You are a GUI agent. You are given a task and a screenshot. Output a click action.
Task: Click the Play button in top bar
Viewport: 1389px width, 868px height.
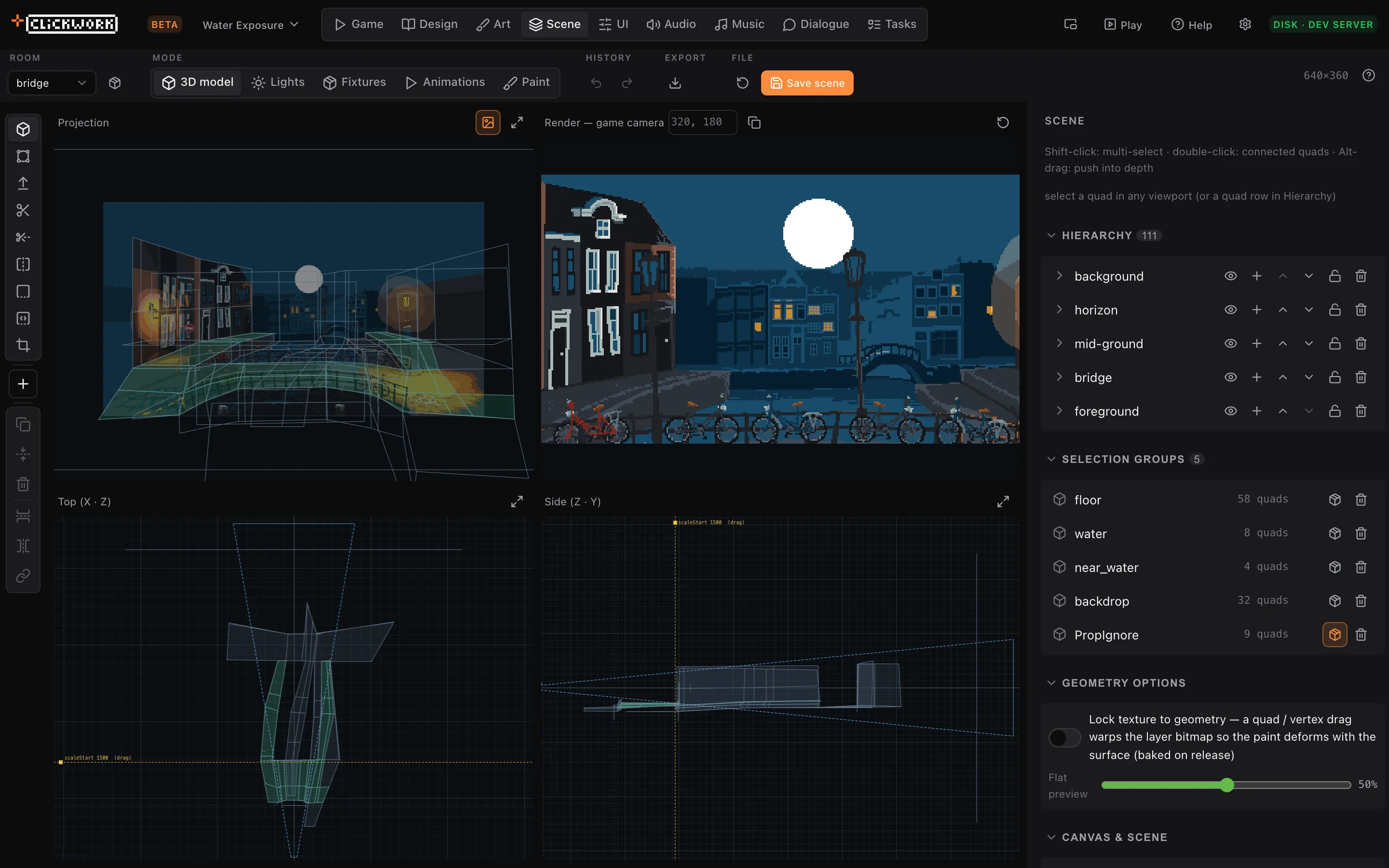pyautogui.click(x=1123, y=25)
